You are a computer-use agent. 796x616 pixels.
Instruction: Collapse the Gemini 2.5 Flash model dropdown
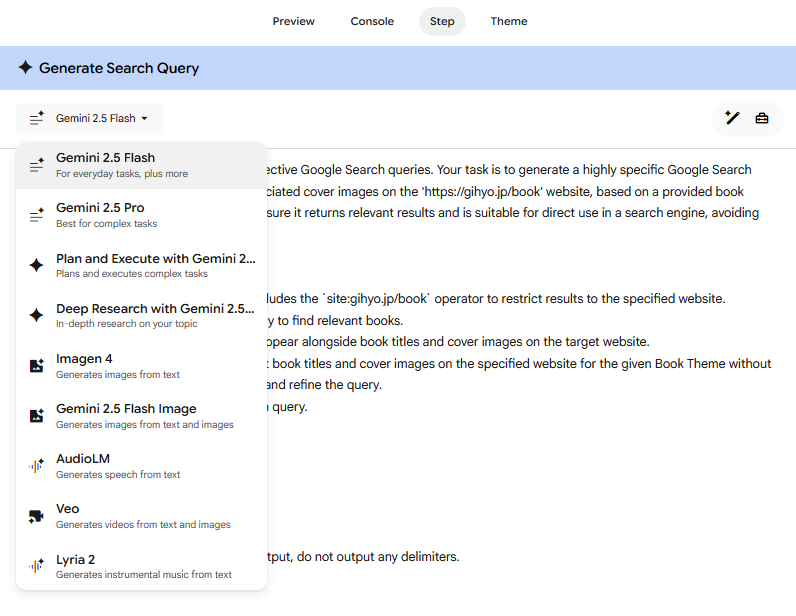pos(90,118)
